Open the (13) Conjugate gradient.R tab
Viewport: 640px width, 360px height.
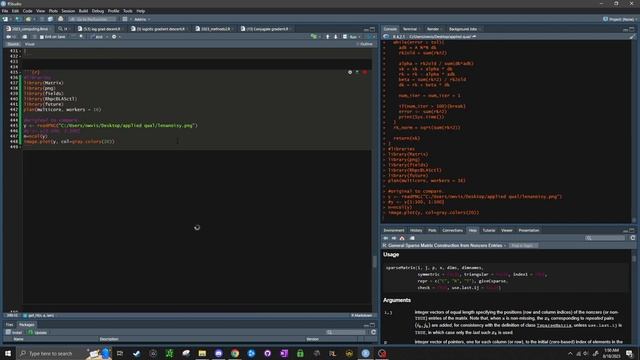click(x=267, y=29)
